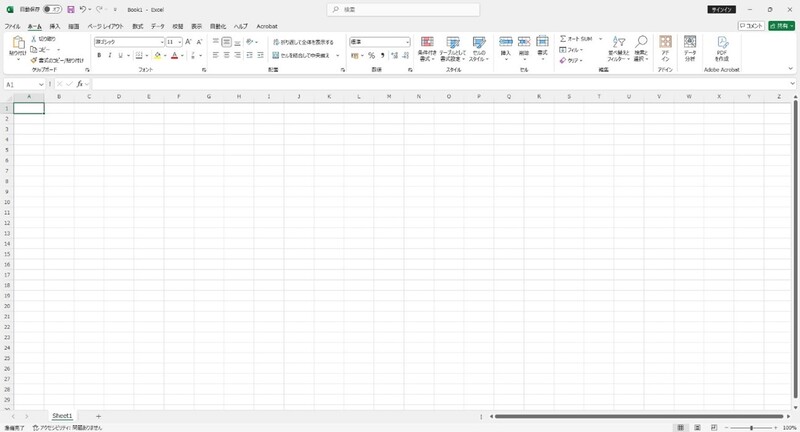Click the Share button
Screen dimensions: 800x432
782,26
